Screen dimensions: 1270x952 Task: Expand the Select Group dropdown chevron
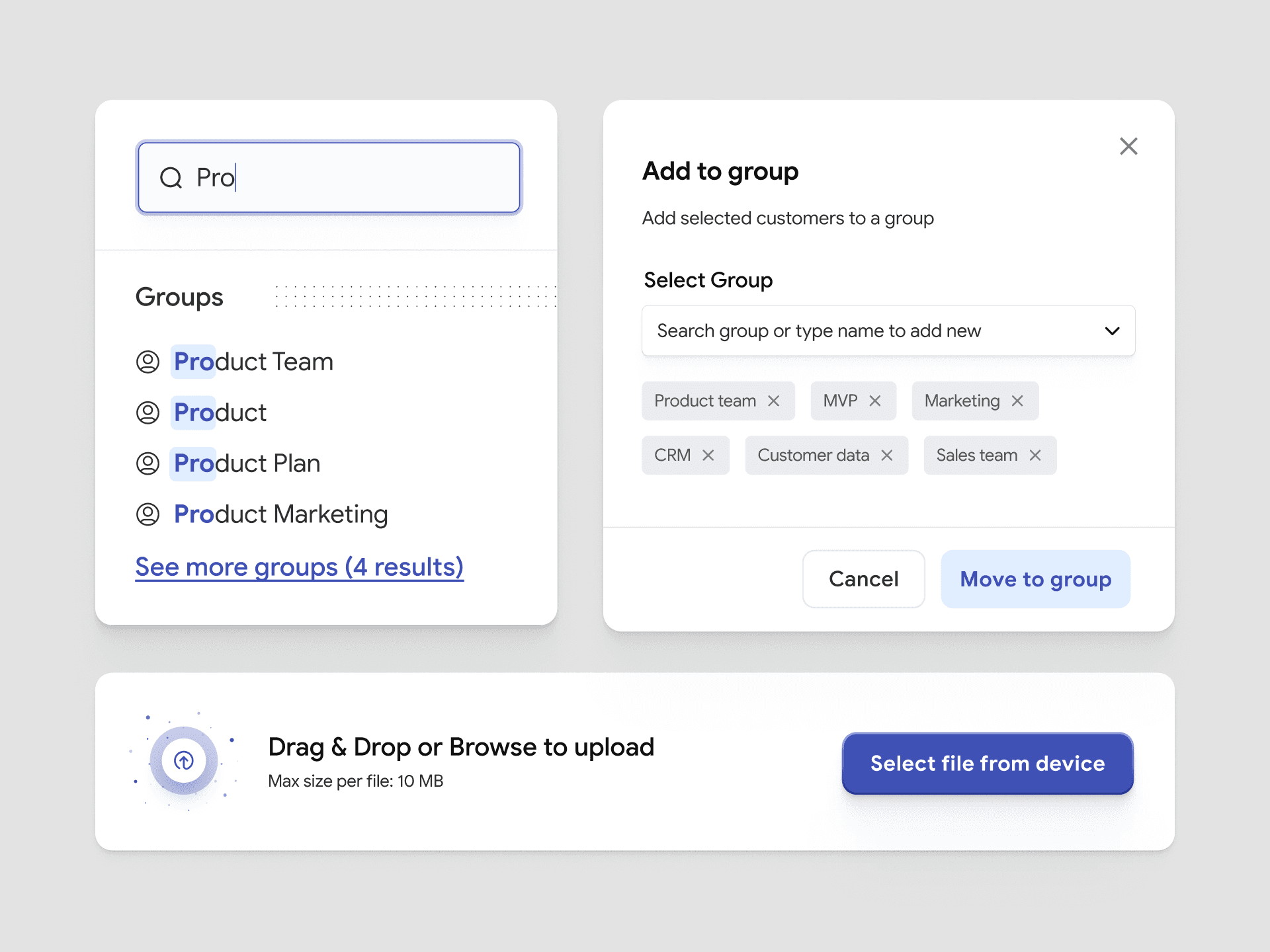point(1112,331)
